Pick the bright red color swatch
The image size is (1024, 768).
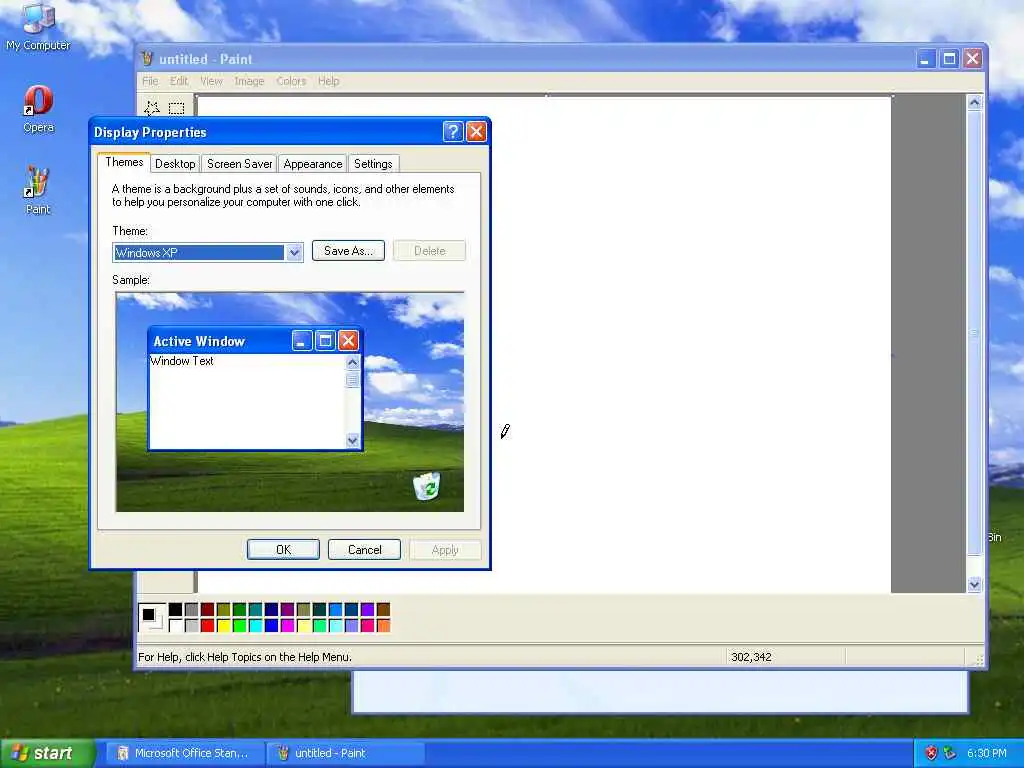click(208, 626)
